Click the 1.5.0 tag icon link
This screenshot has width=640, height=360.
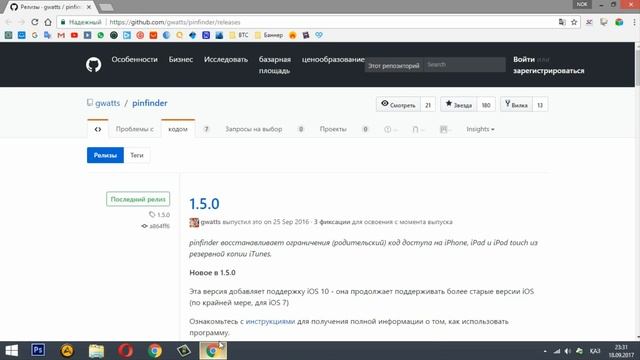pyautogui.click(x=160, y=214)
